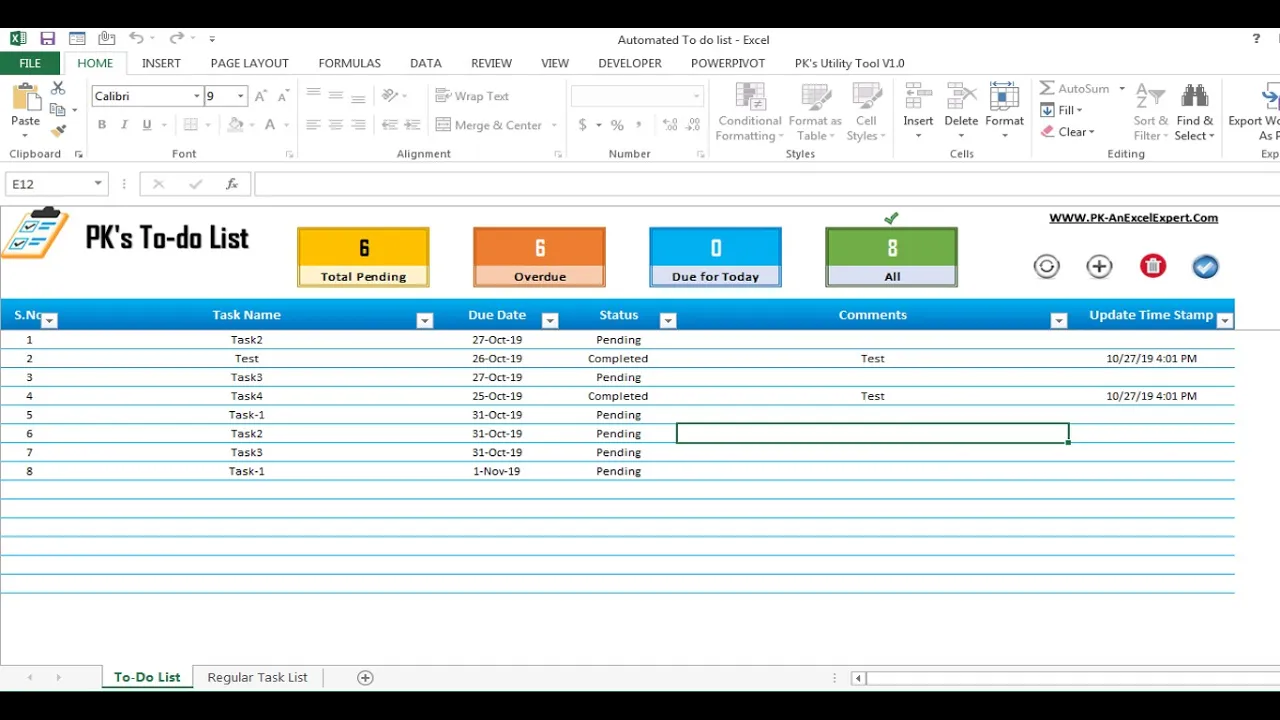Click the Due for Today blue card

(x=715, y=257)
